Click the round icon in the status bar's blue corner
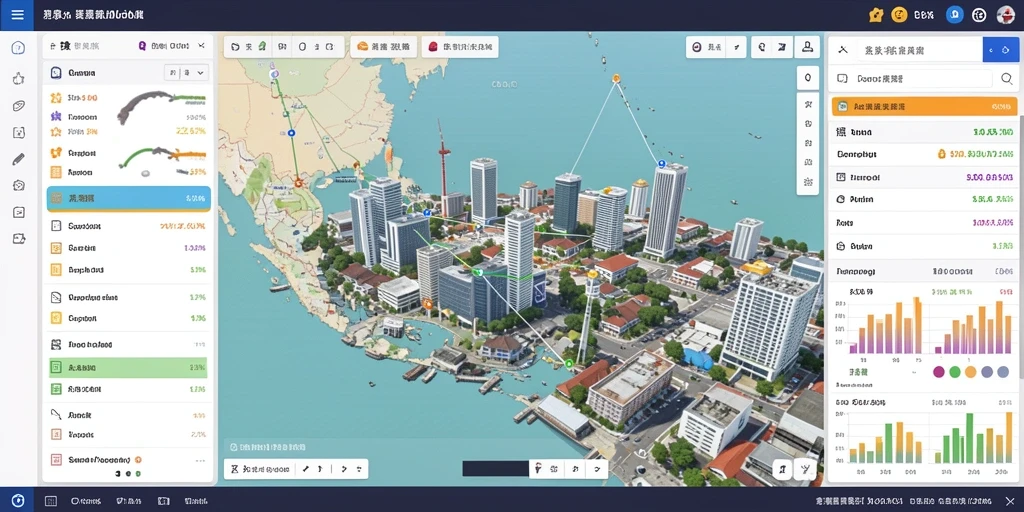Screen dimensions: 1024x512 pos(18,500)
